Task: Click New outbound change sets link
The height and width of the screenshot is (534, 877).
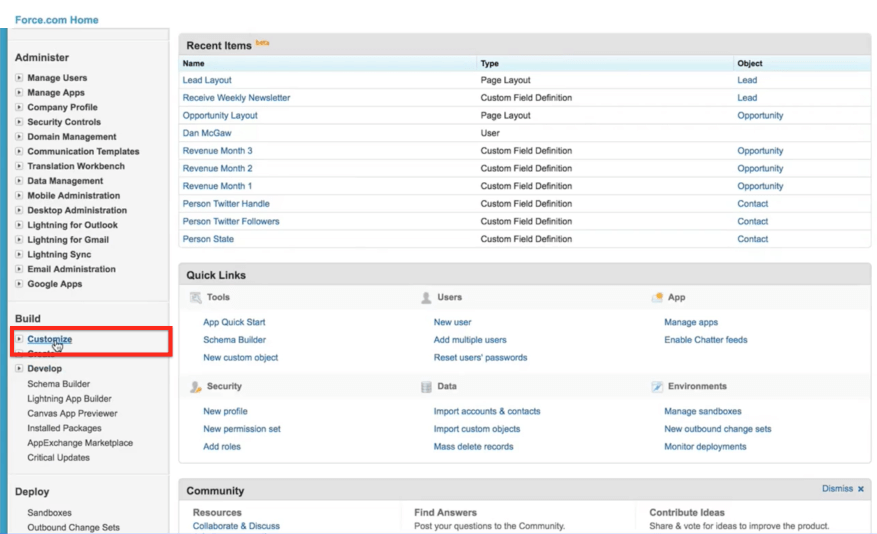Action: [718, 429]
